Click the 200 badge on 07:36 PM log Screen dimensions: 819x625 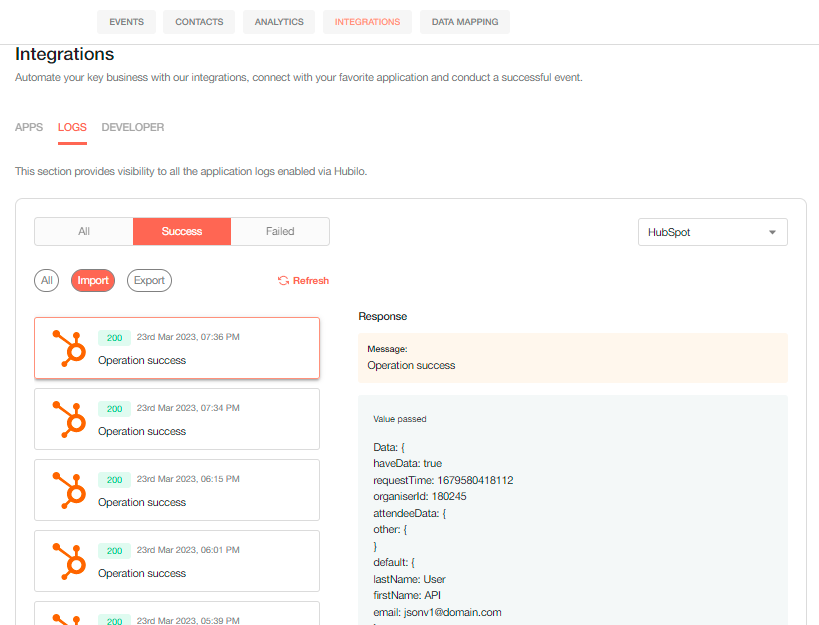pos(114,338)
